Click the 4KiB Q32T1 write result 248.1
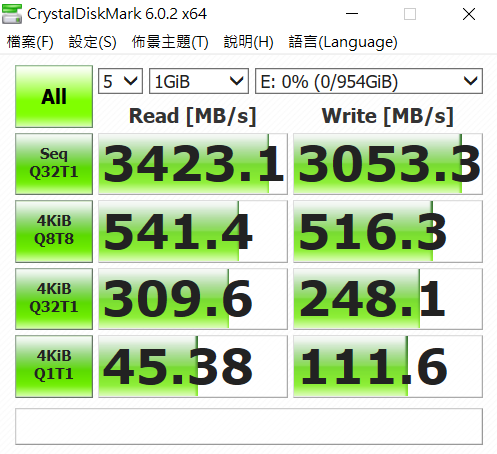Screen dimensions: 497x454 tap(388, 299)
